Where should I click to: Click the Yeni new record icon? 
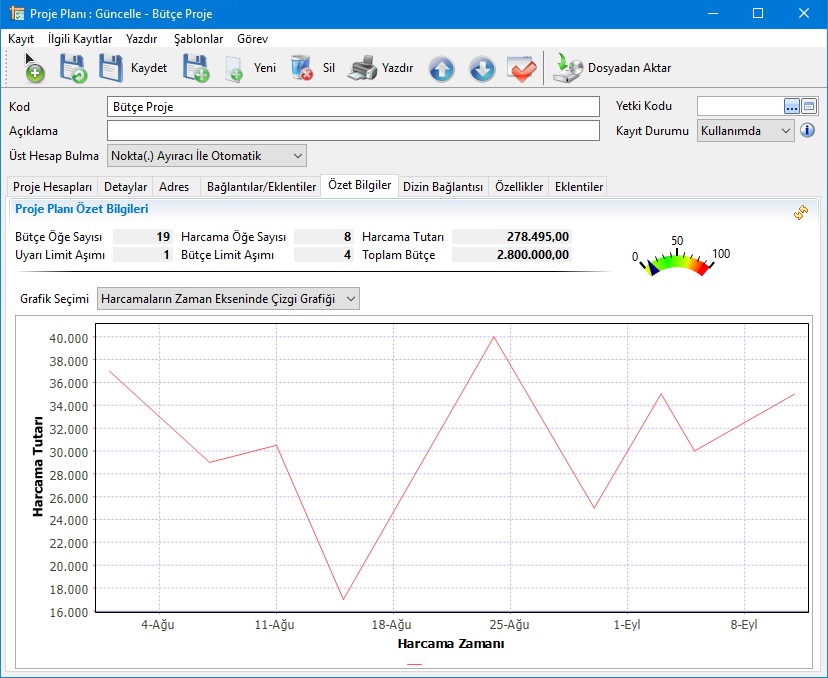[x=234, y=68]
